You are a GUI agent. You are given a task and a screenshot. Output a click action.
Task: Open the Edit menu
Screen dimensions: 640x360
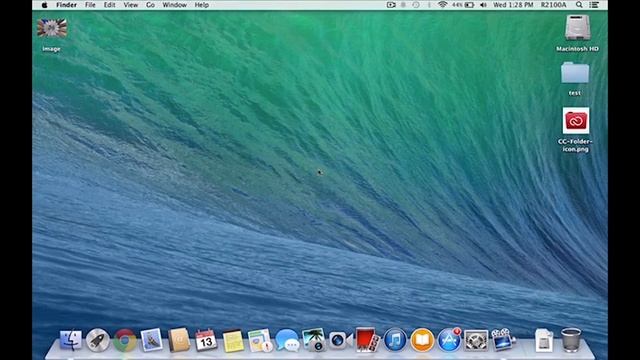pos(109,5)
